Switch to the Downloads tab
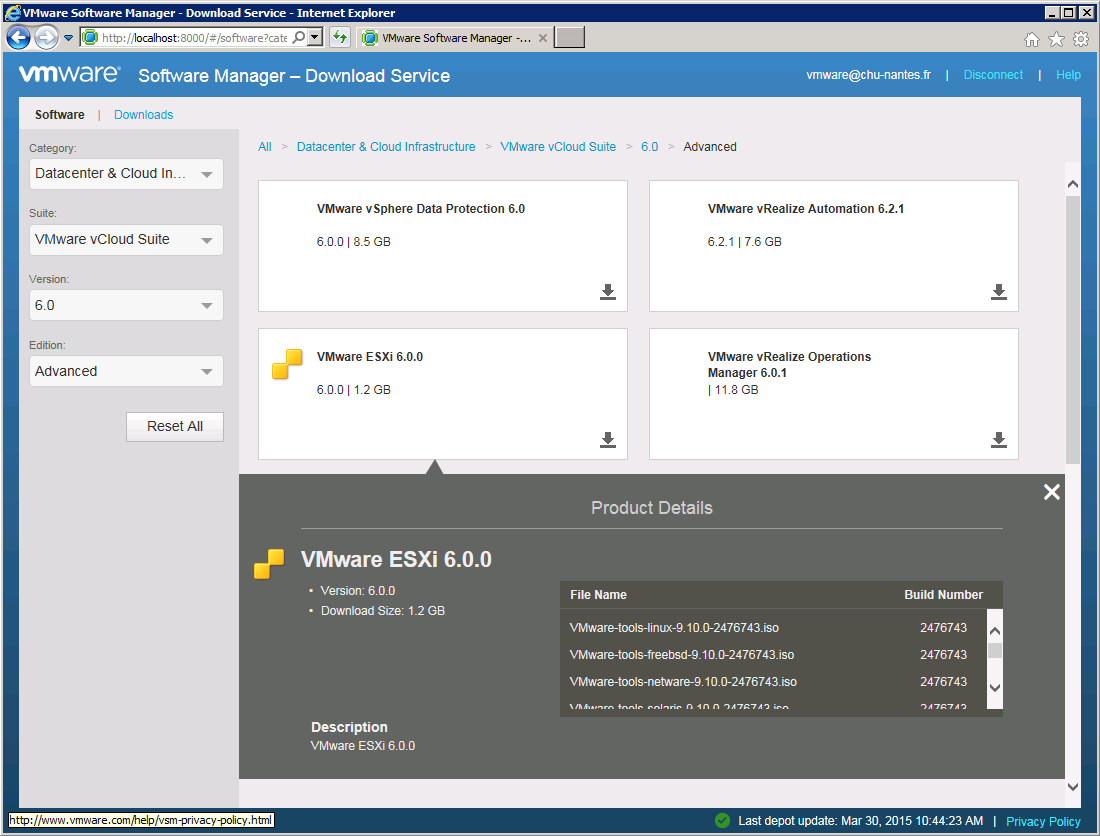Screen dimensions: 1100x836 (x=143, y=115)
